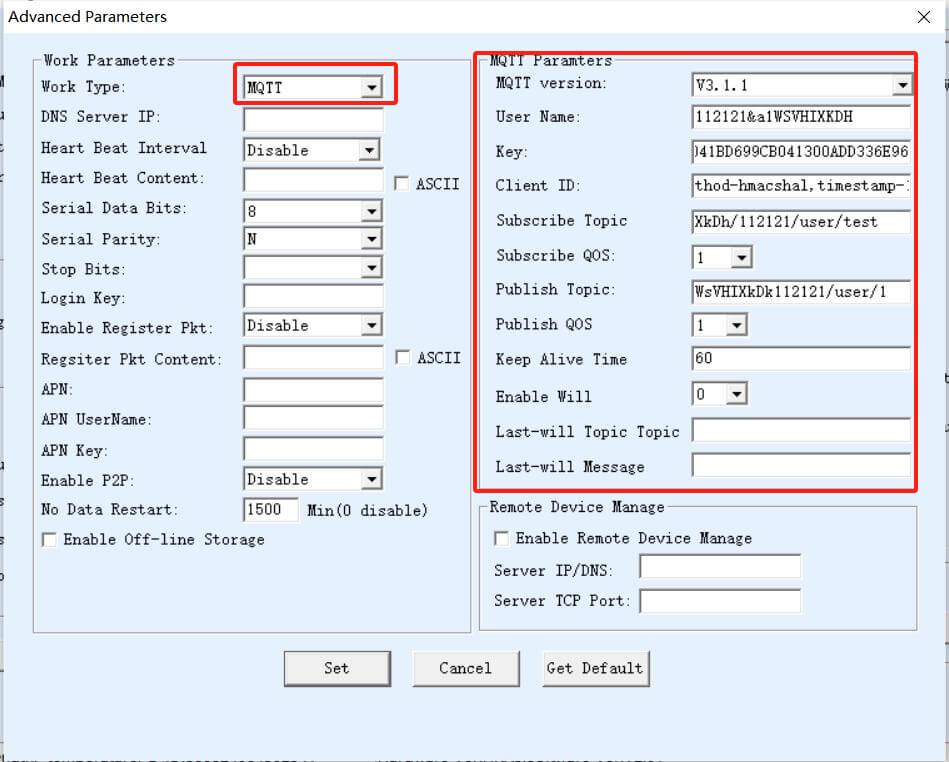Click the Subscribe Topic field
This screenshot has width=949, height=762.
pyautogui.click(x=801, y=222)
